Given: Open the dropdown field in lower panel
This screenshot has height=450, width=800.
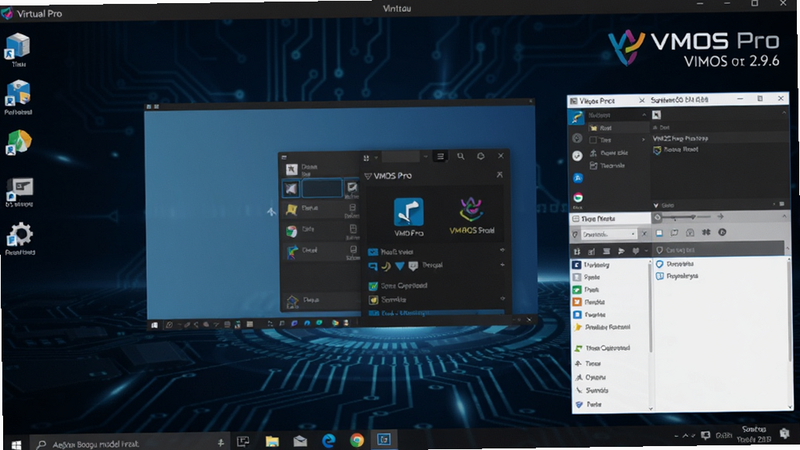Looking at the screenshot, I should coord(609,234).
